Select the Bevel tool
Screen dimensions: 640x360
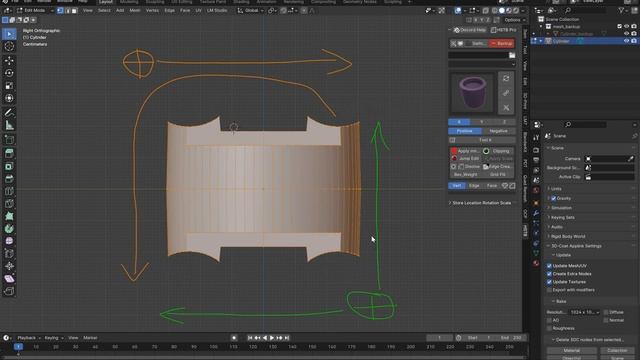tap(9, 179)
